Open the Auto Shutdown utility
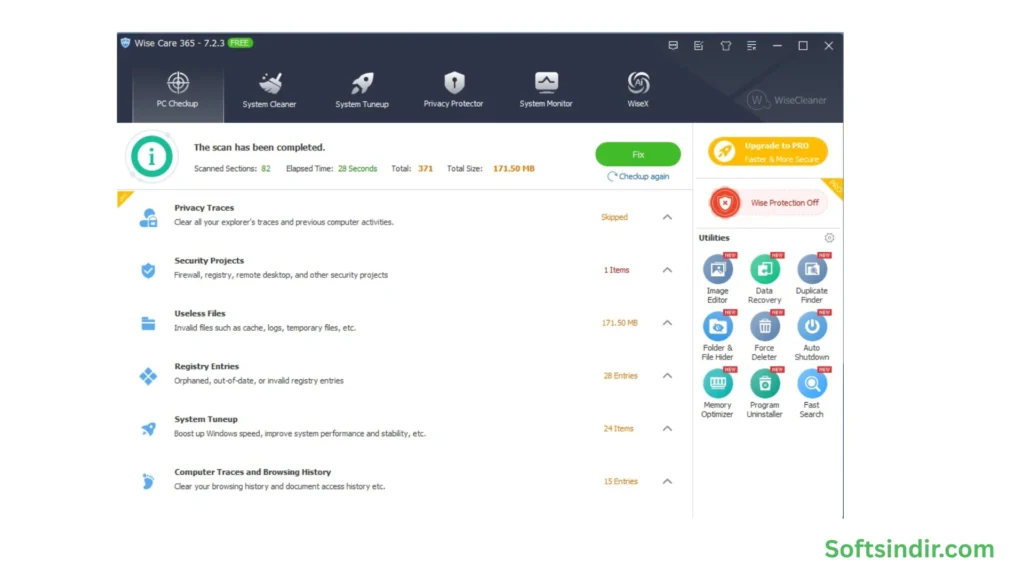This screenshot has width=1024, height=576. click(x=811, y=327)
